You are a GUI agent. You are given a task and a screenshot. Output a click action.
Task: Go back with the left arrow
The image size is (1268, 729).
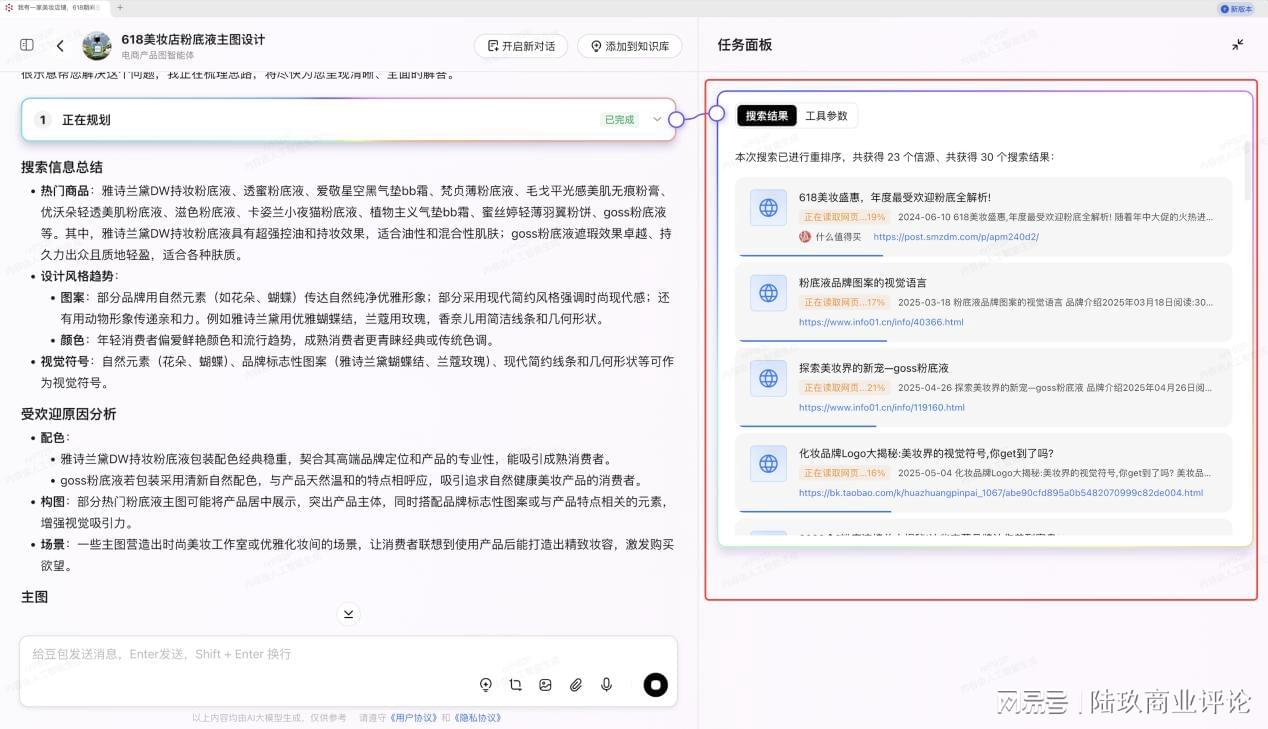tap(60, 46)
